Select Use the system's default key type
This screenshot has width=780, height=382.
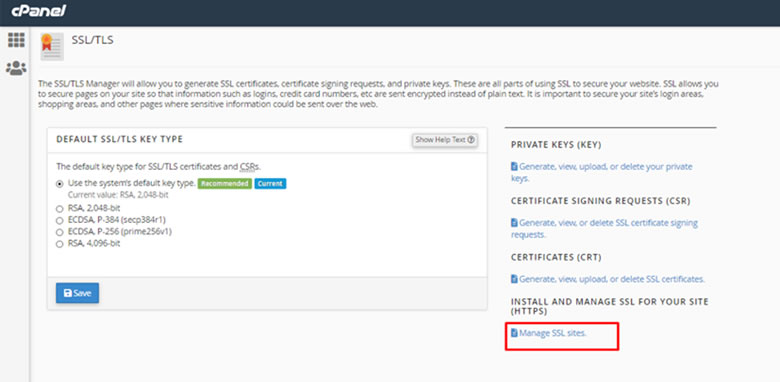(60, 184)
